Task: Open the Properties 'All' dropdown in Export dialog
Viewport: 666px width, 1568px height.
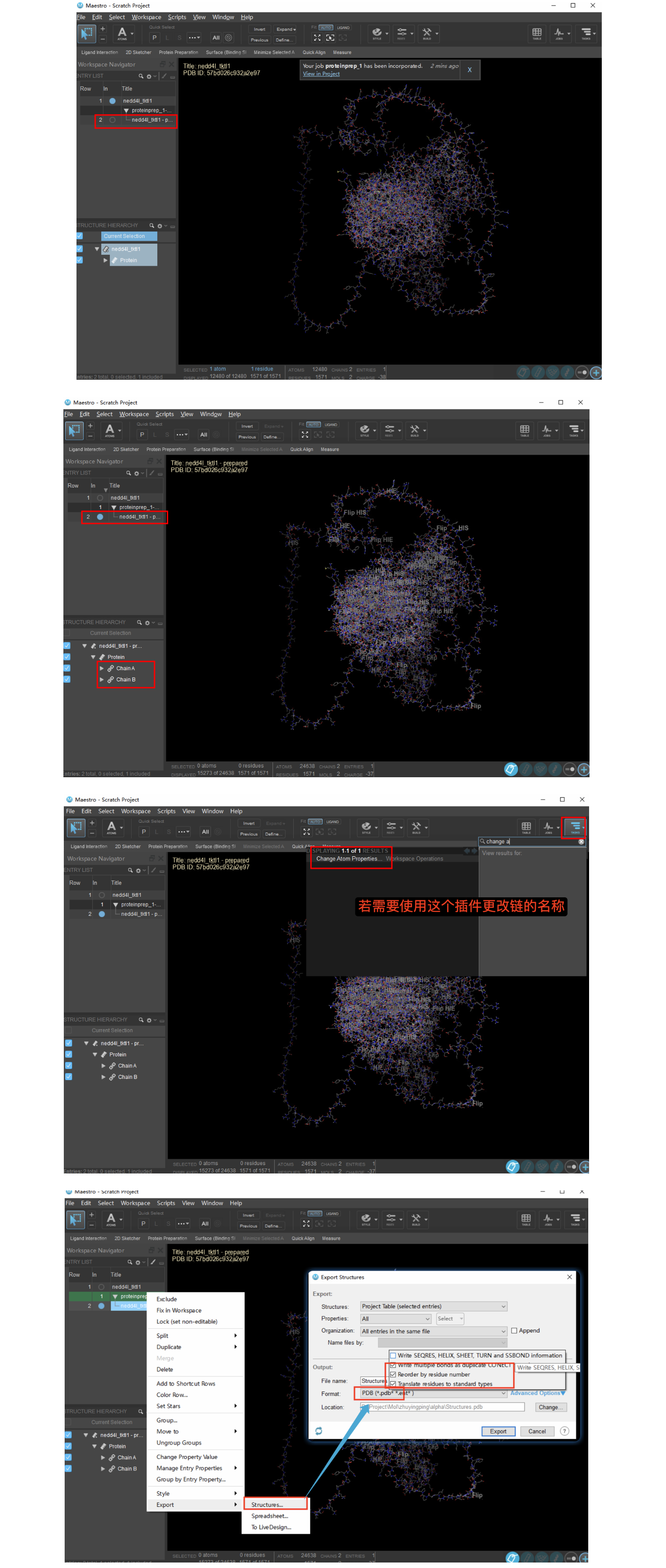Action: click(x=396, y=1319)
